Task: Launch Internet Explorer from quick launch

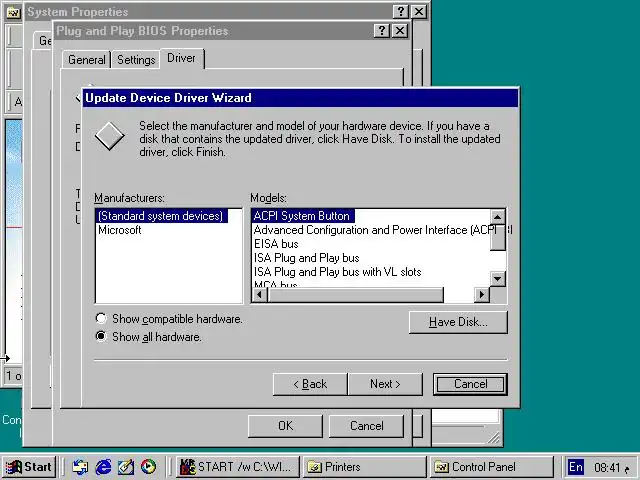Action: [x=103, y=467]
